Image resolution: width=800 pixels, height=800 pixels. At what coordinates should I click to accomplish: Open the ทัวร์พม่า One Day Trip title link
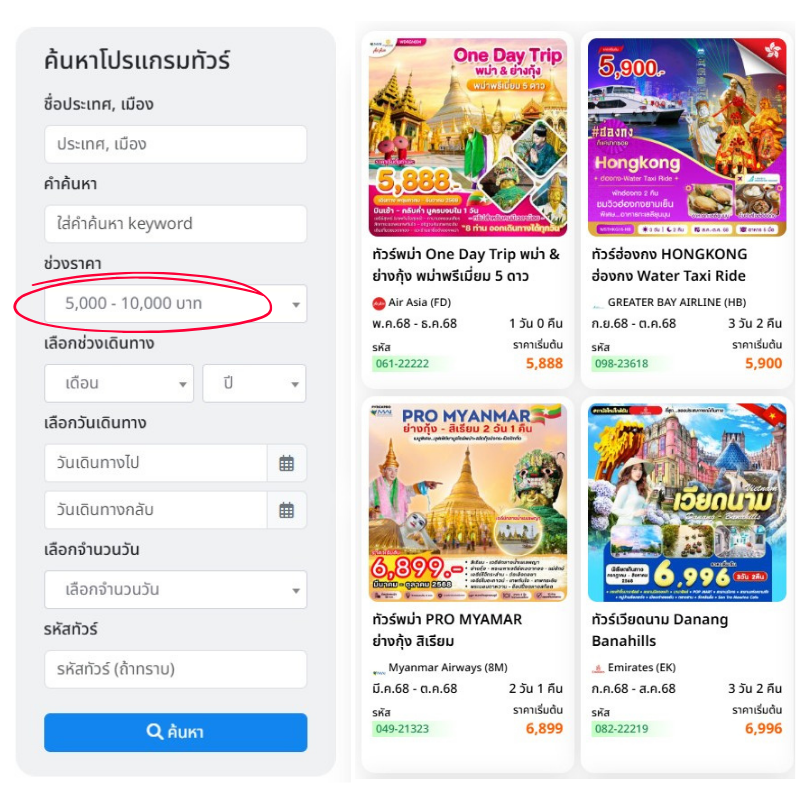pyautogui.click(x=465, y=265)
